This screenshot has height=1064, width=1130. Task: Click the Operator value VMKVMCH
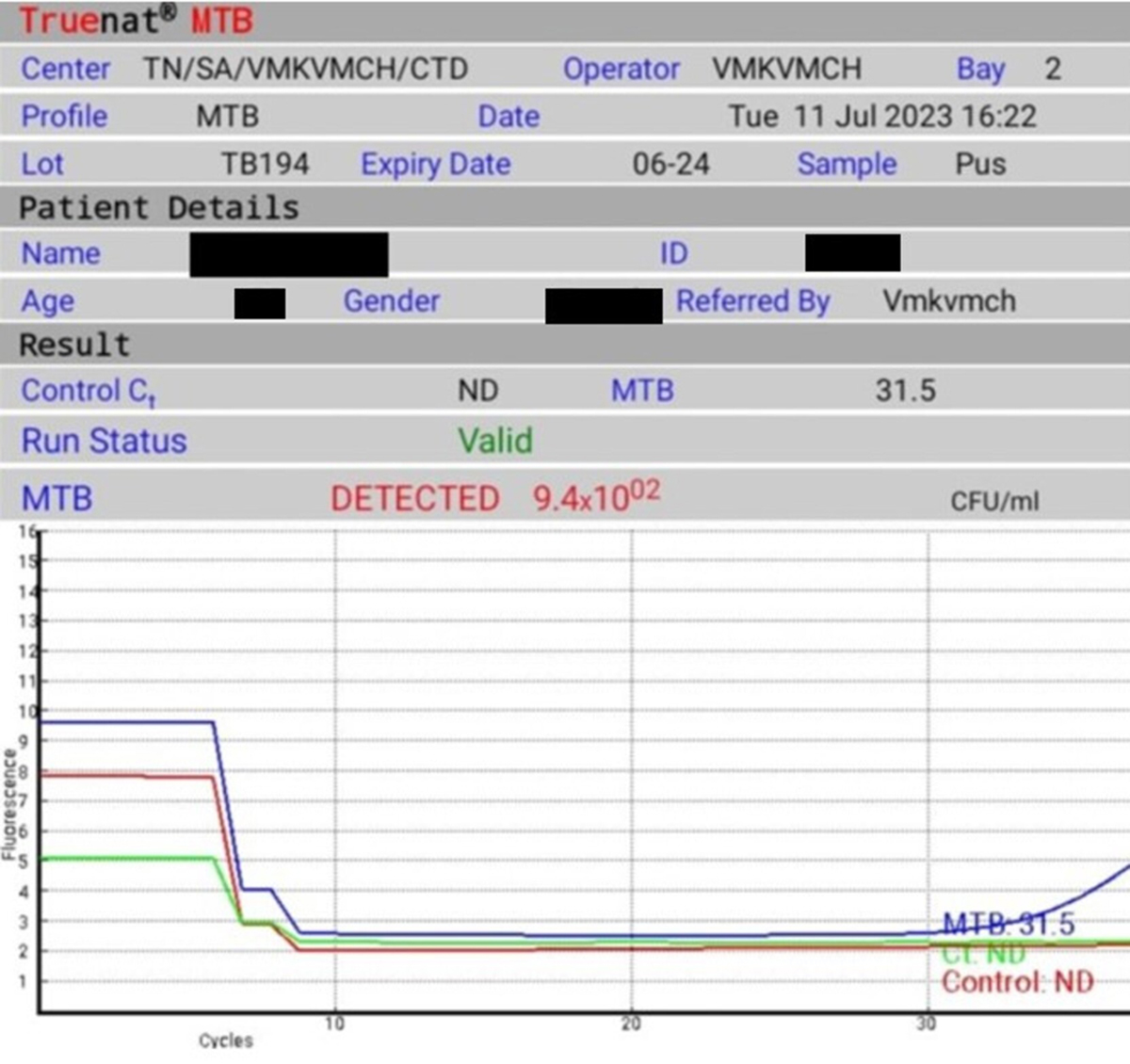pos(786,69)
